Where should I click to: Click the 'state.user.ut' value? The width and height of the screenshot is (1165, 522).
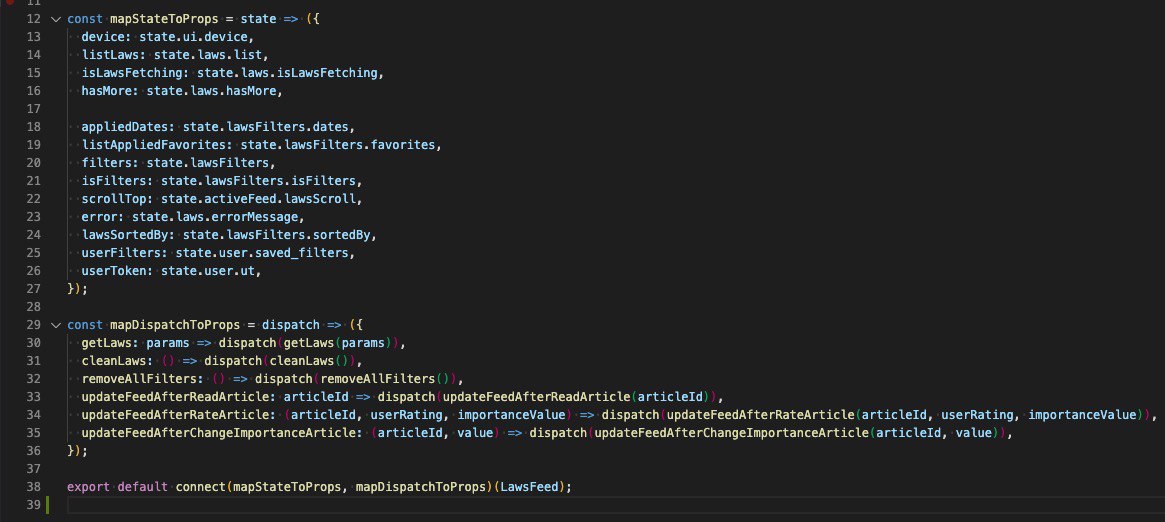208,271
